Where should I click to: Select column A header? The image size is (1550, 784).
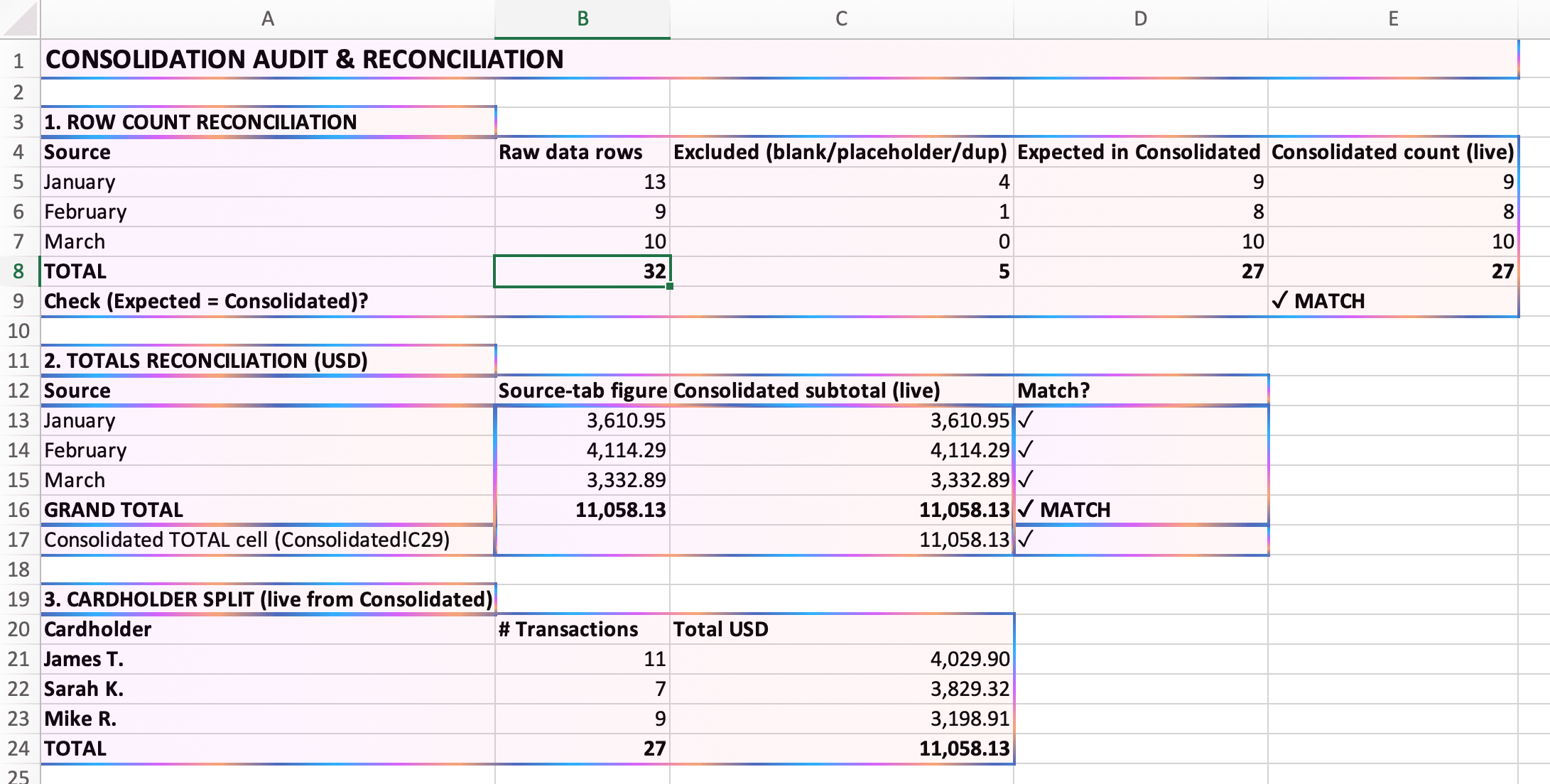click(x=268, y=18)
